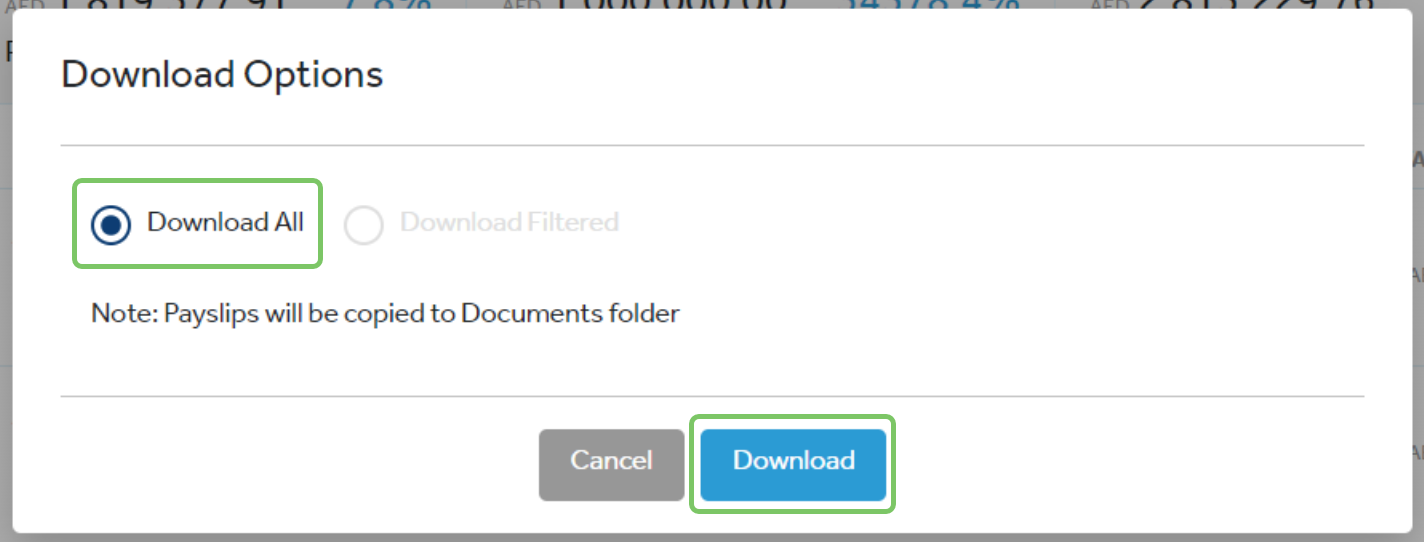Click the dimmed backdrop left of dialog
The image size is (1424, 542).
[5, 300]
